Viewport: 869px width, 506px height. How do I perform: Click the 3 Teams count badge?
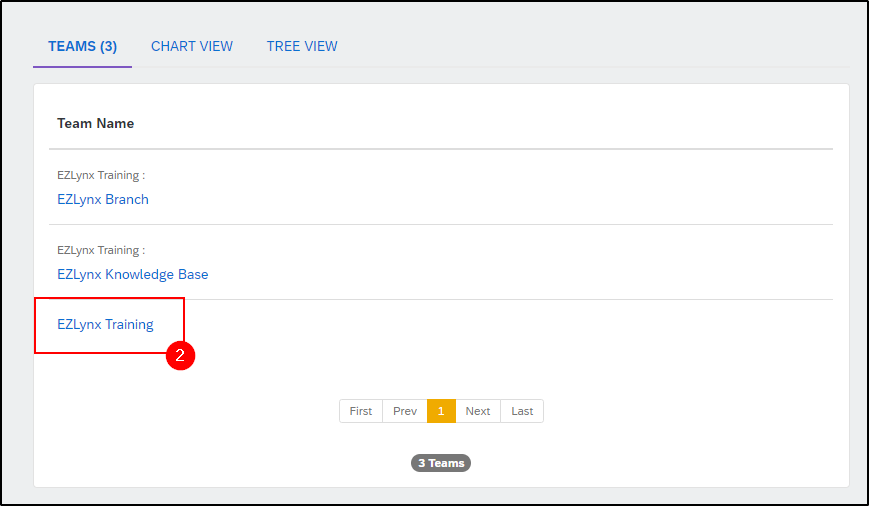pos(441,463)
